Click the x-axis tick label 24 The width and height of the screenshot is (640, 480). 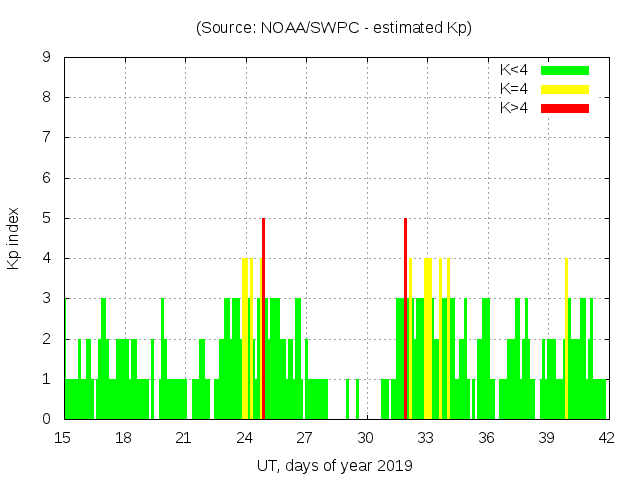click(x=245, y=438)
